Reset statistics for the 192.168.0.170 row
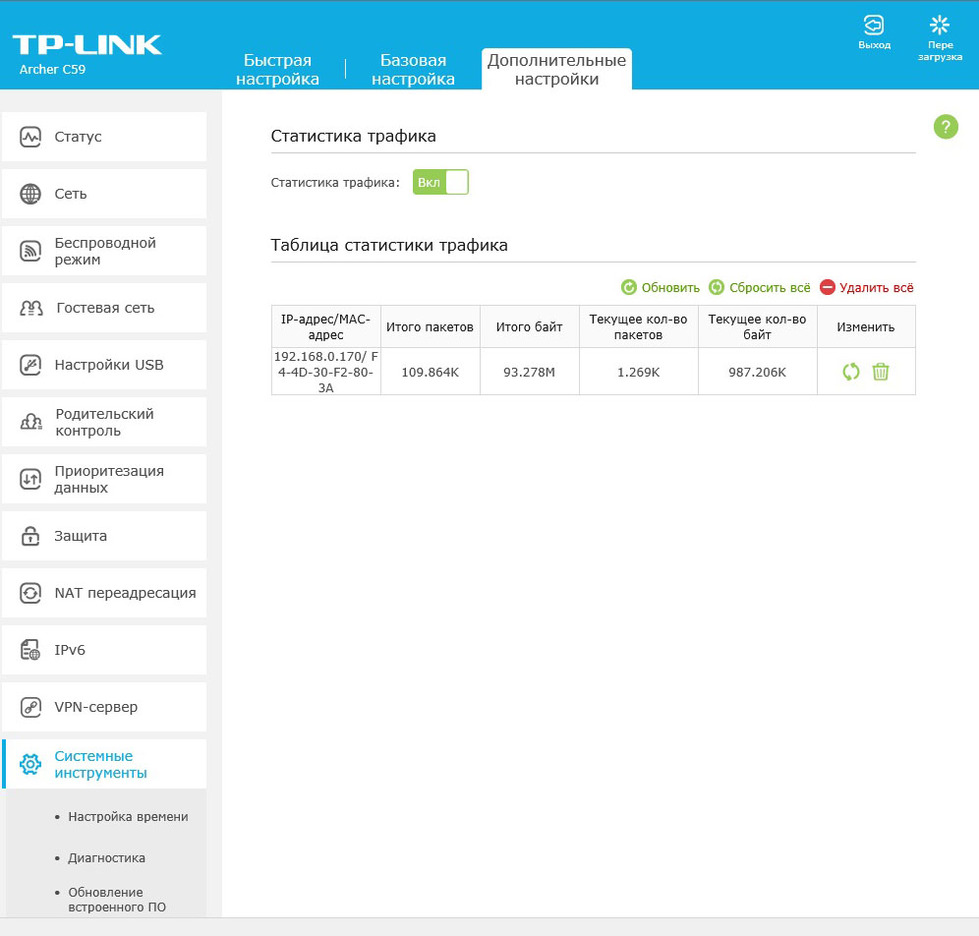The height and width of the screenshot is (936, 979). pos(851,372)
